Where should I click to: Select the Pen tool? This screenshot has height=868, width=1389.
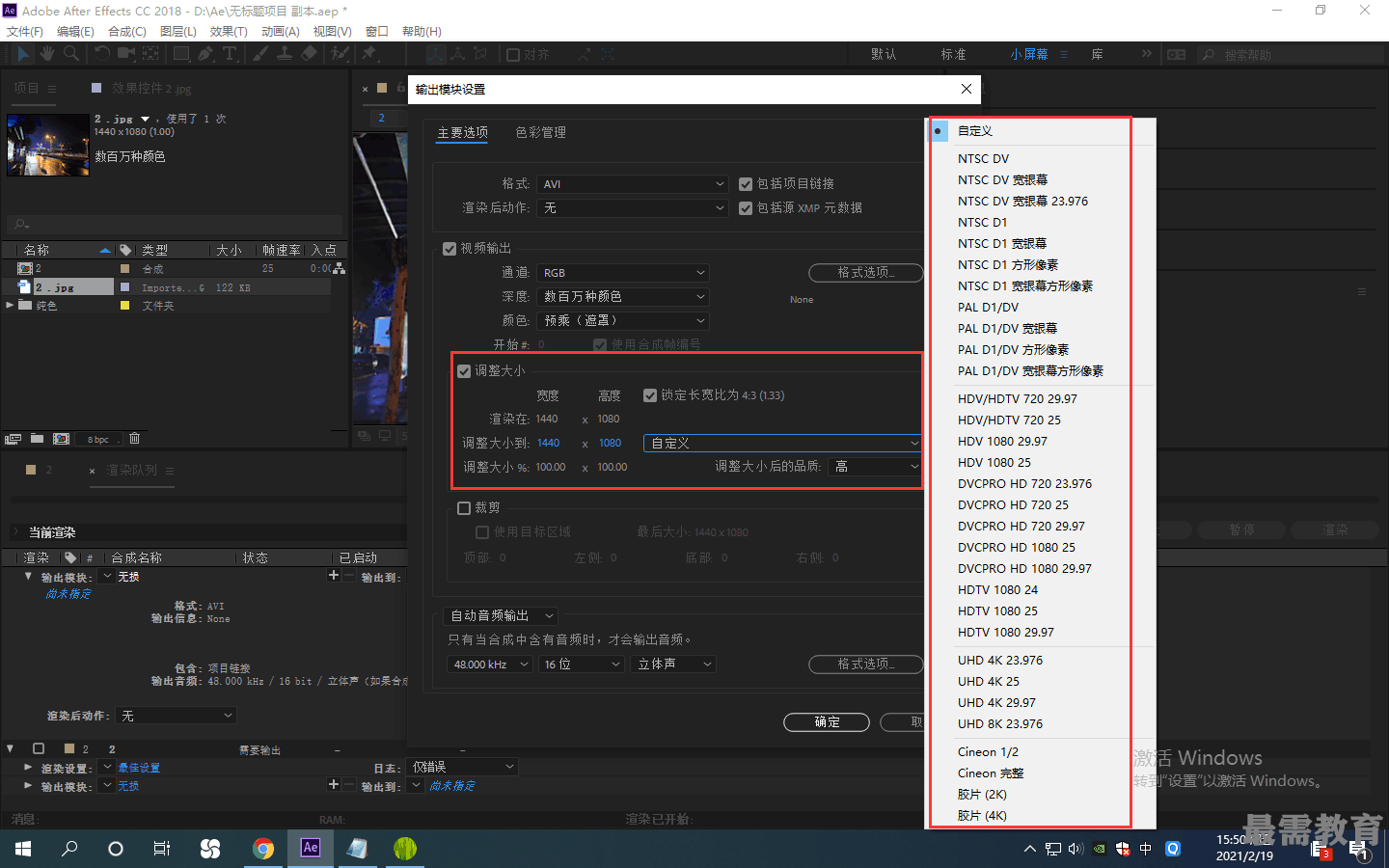tap(205, 54)
